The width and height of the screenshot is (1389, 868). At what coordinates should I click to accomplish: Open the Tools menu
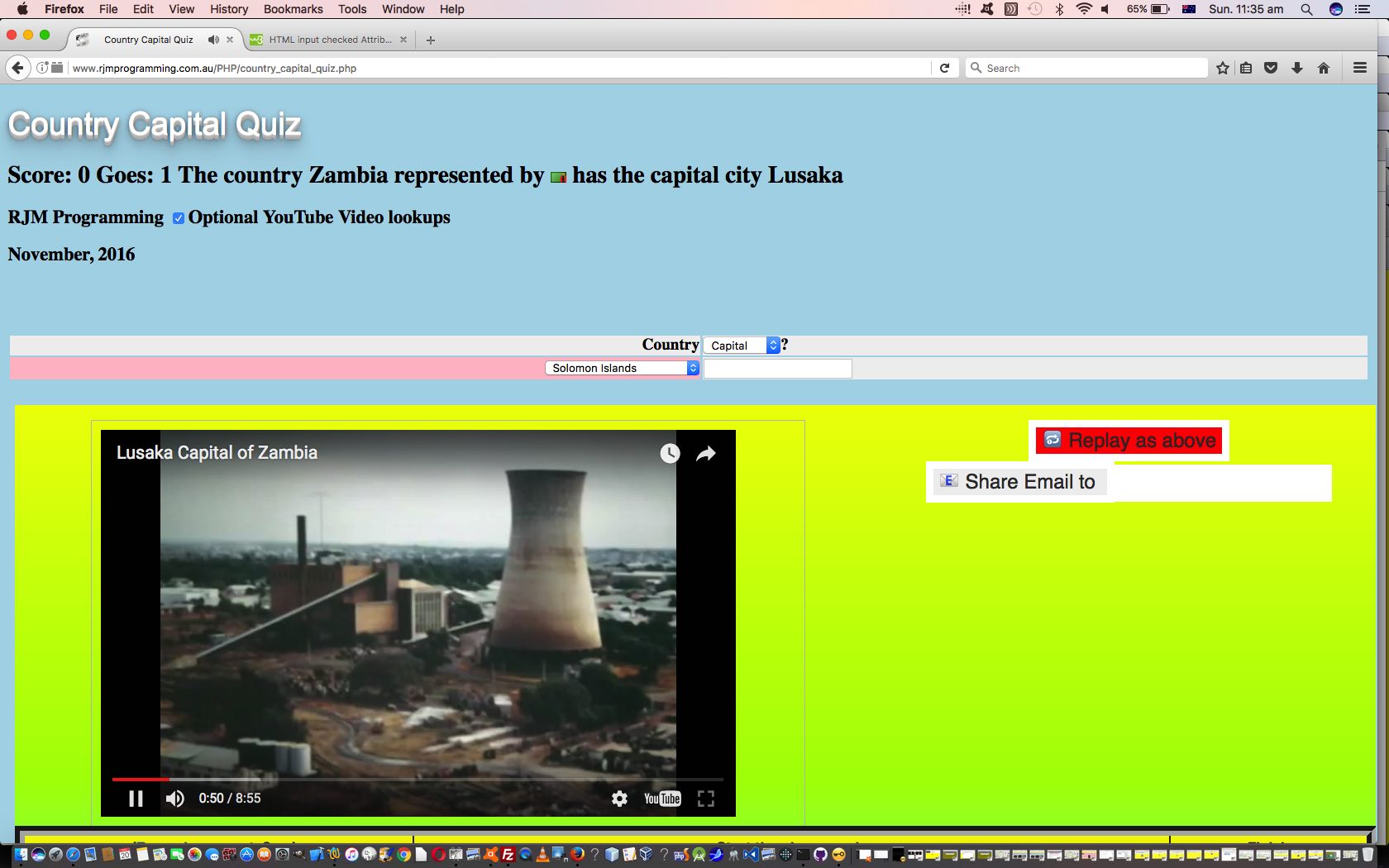(x=352, y=9)
